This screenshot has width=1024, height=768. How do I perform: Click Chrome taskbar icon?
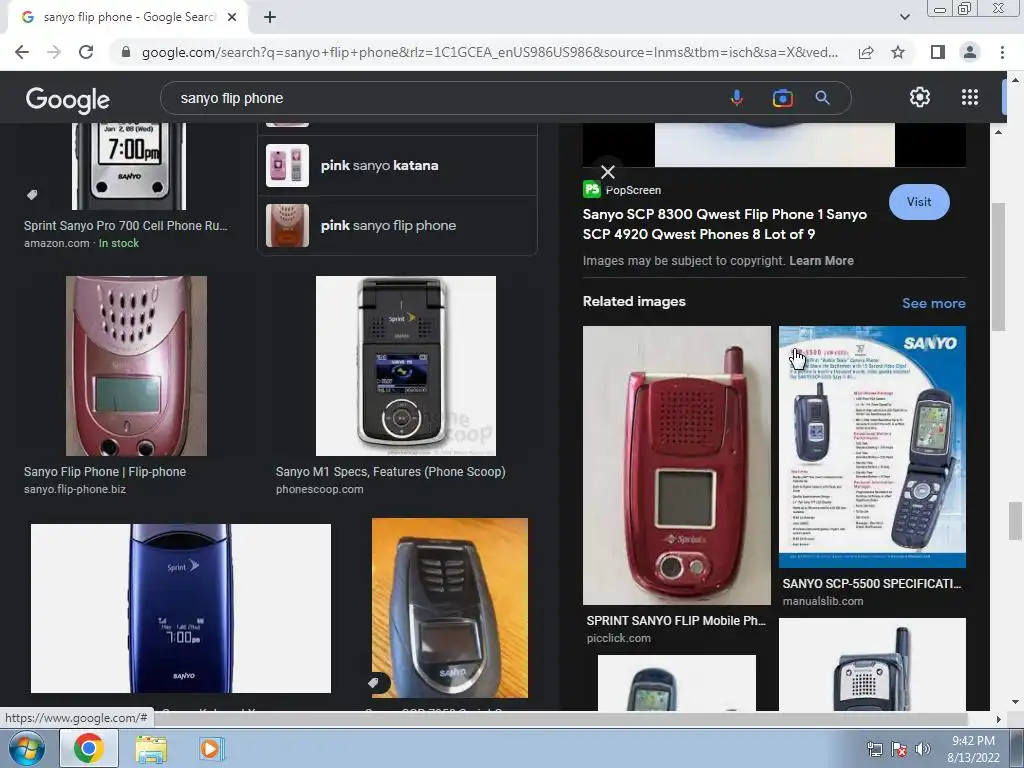pos(89,748)
